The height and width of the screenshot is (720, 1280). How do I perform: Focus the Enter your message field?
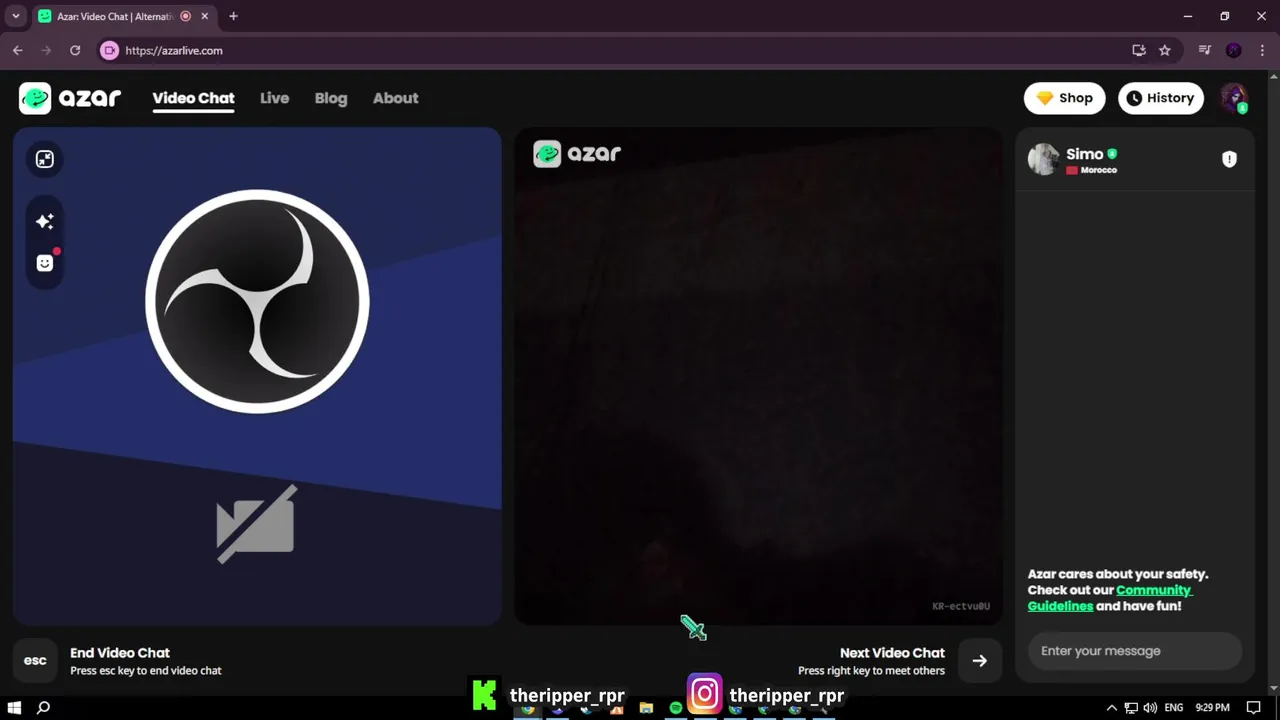[x=1134, y=651]
